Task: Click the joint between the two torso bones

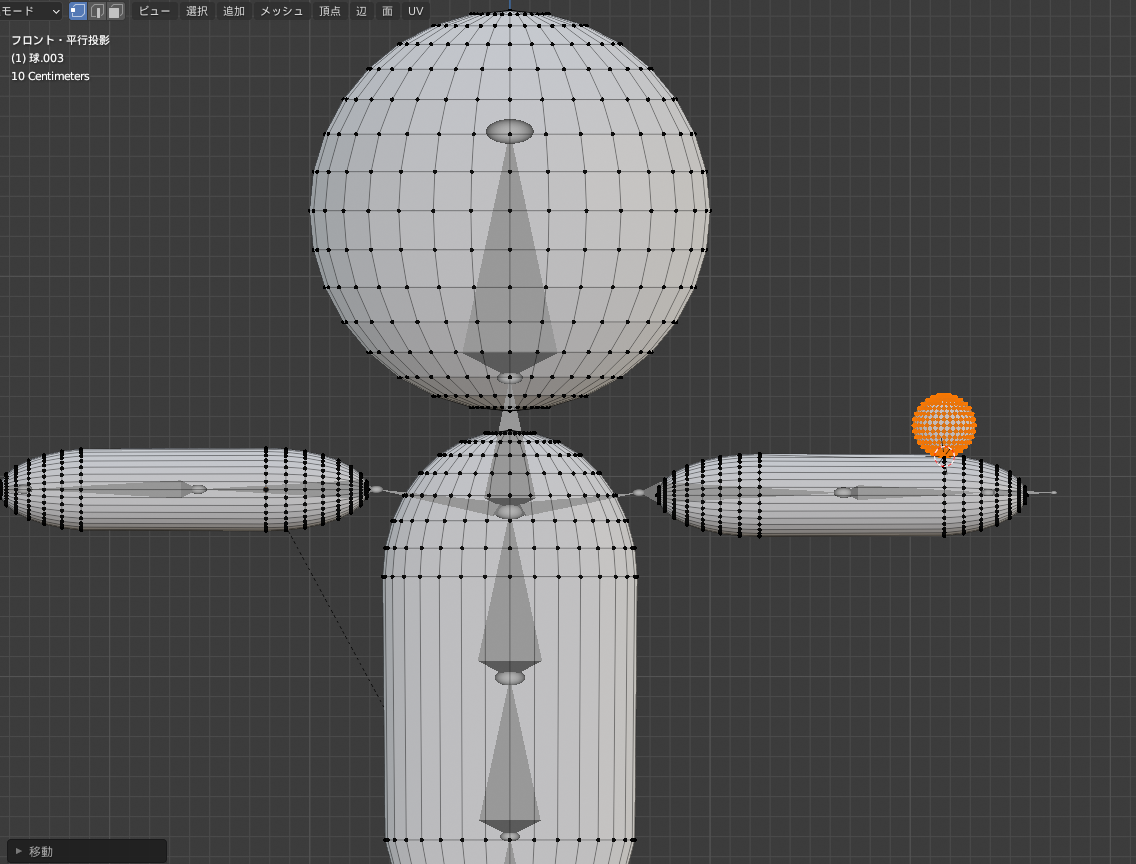Action: (510, 678)
